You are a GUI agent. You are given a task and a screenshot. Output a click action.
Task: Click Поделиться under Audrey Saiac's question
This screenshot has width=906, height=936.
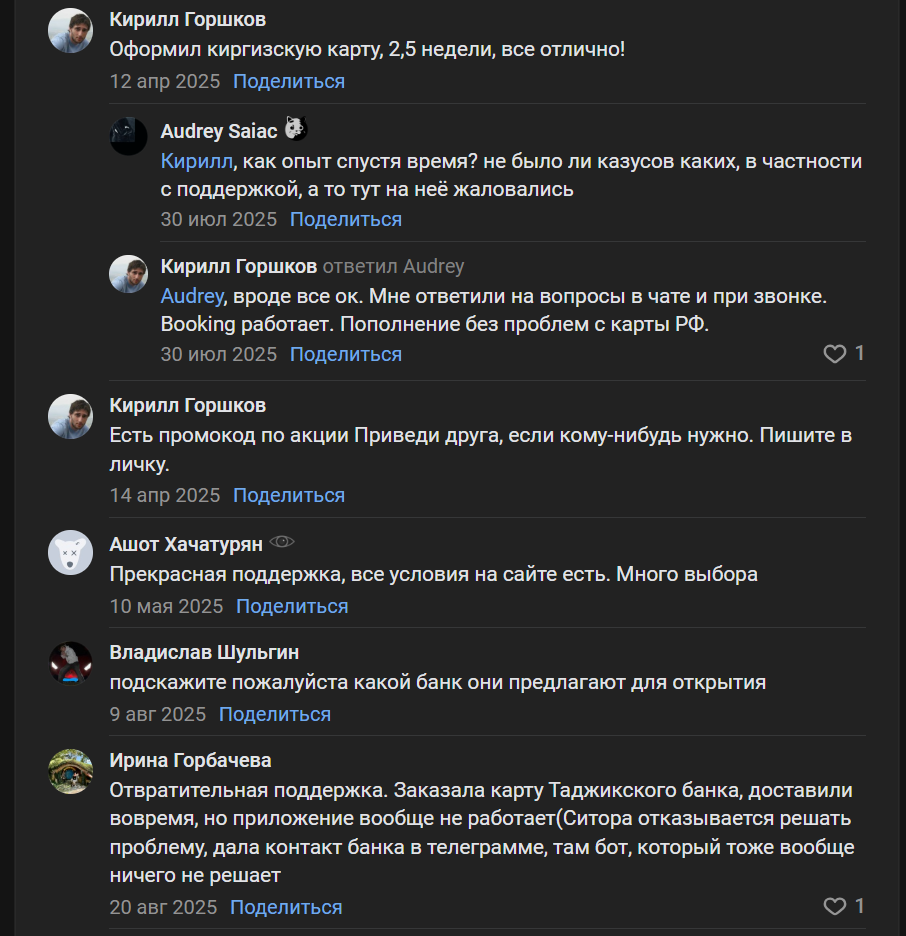(346, 219)
